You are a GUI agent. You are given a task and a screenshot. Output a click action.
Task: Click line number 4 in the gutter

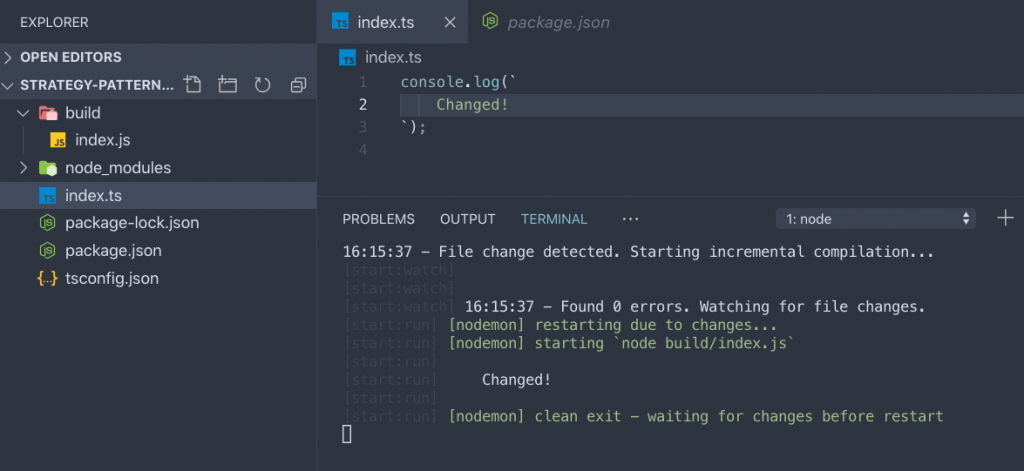(363, 150)
